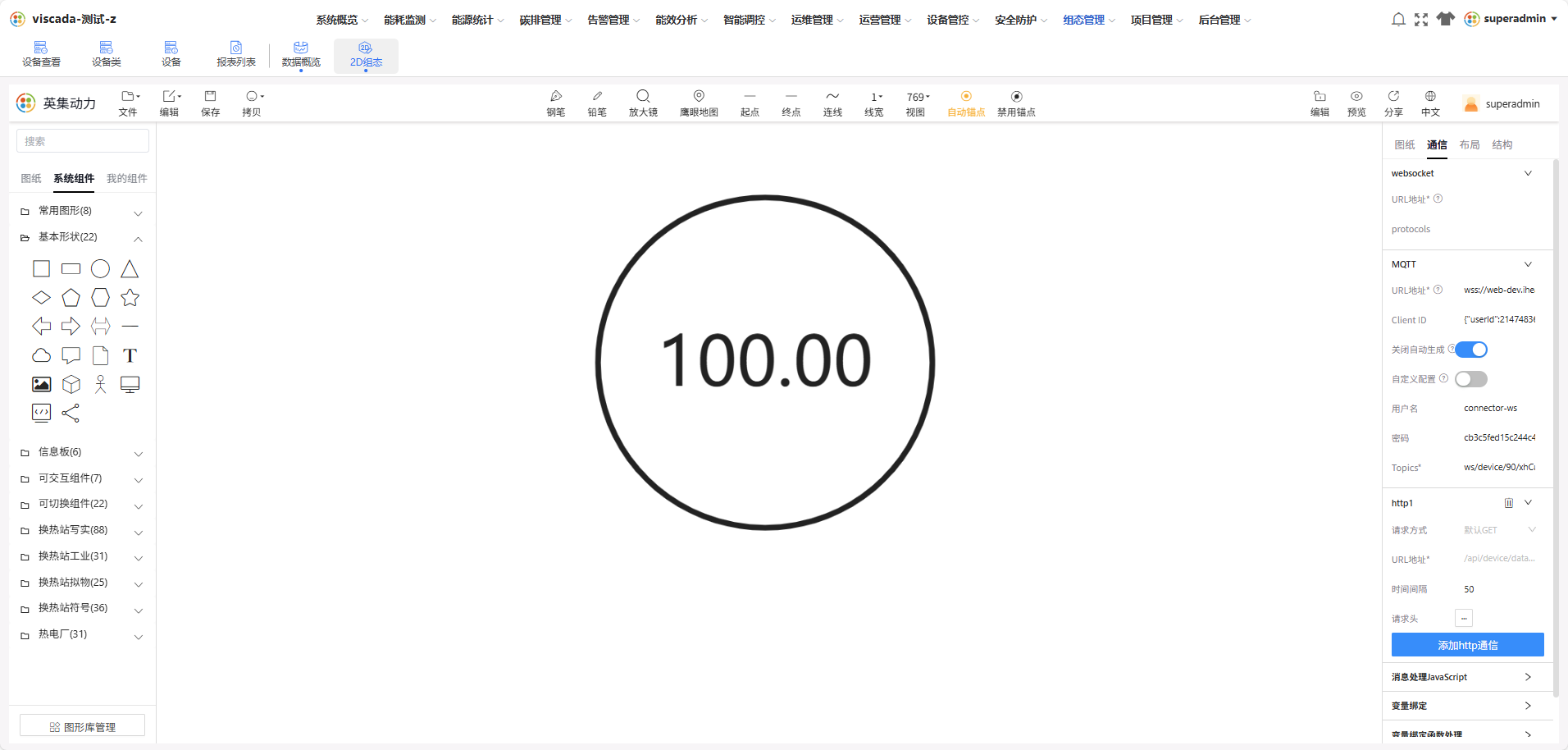The image size is (1568, 750).
Task: Open the 设备管控 top menu
Action: 953,20
